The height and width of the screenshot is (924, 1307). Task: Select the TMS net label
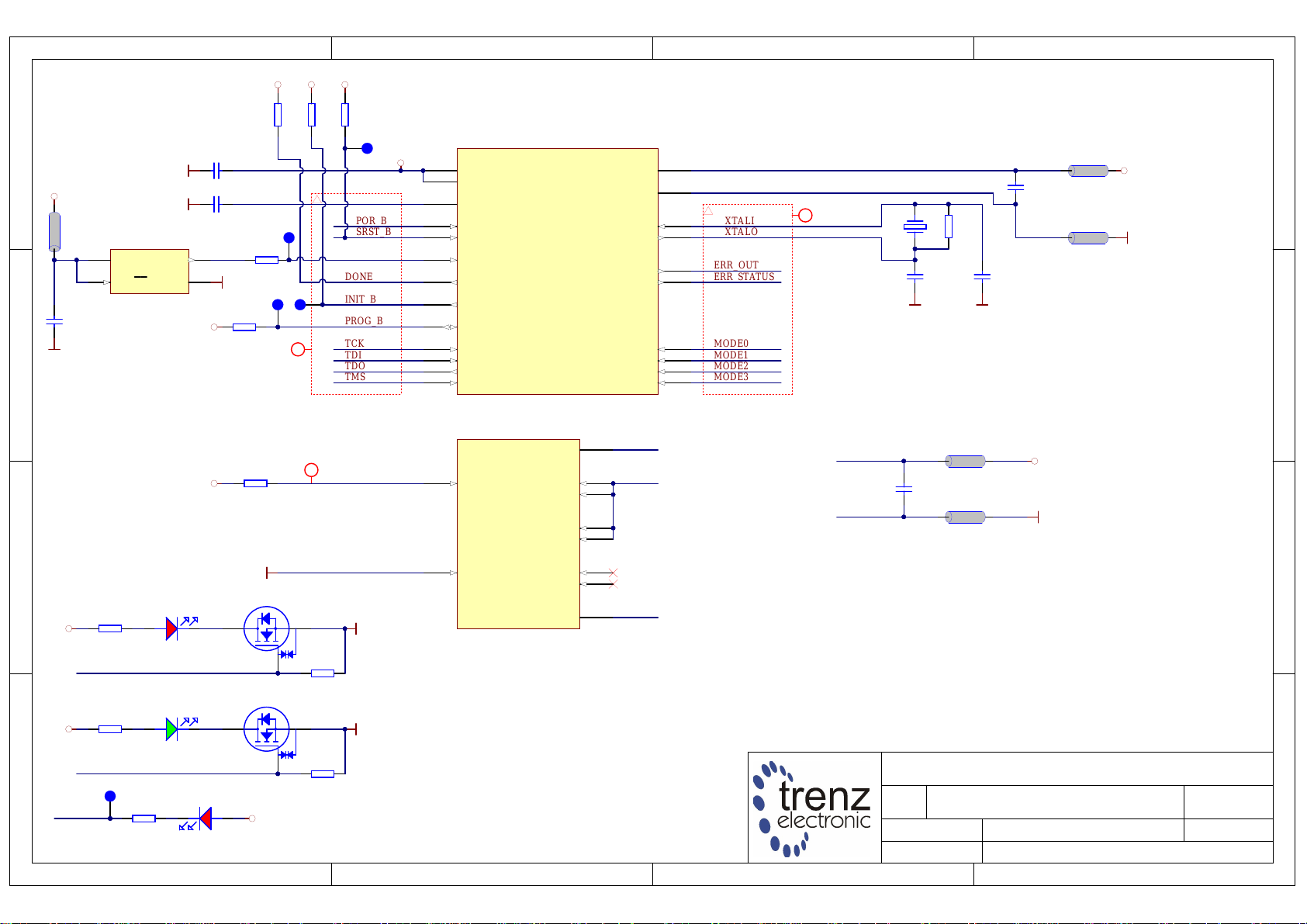(355, 377)
